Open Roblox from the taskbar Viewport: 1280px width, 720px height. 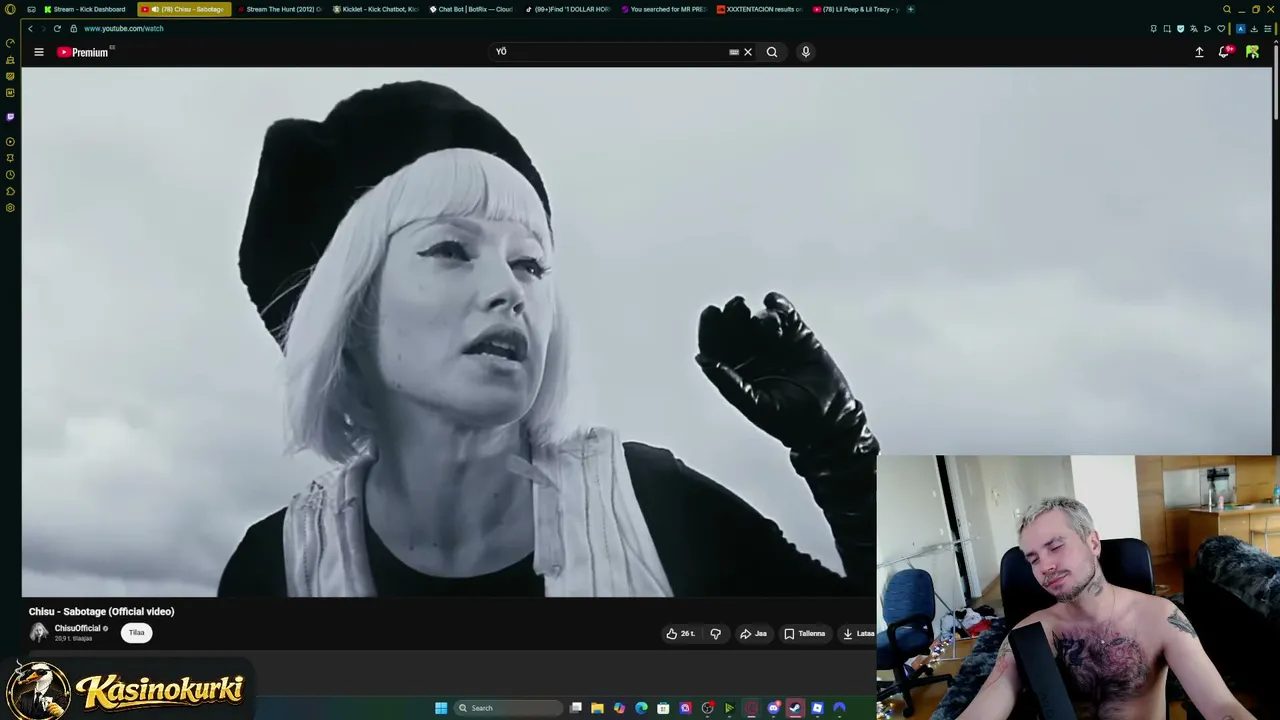(817, 708)
